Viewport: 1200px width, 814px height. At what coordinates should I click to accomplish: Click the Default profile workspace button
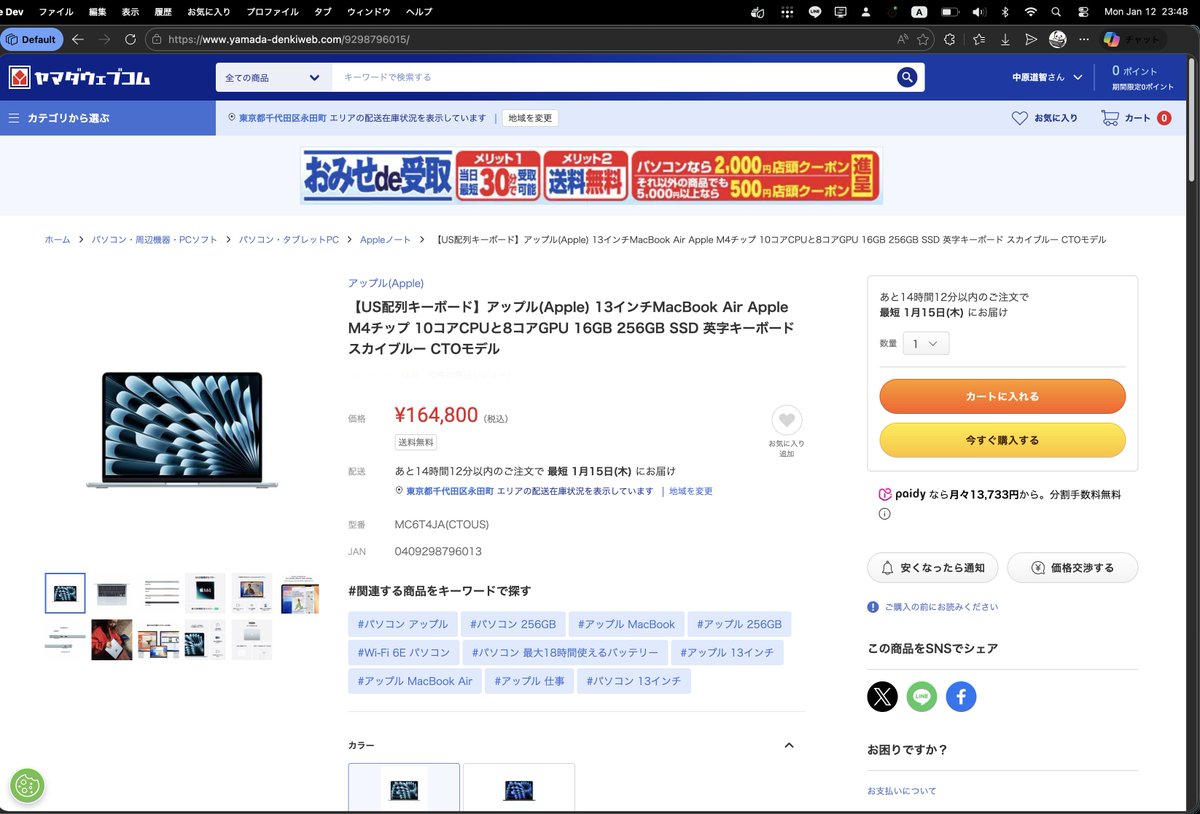(31, 39)
